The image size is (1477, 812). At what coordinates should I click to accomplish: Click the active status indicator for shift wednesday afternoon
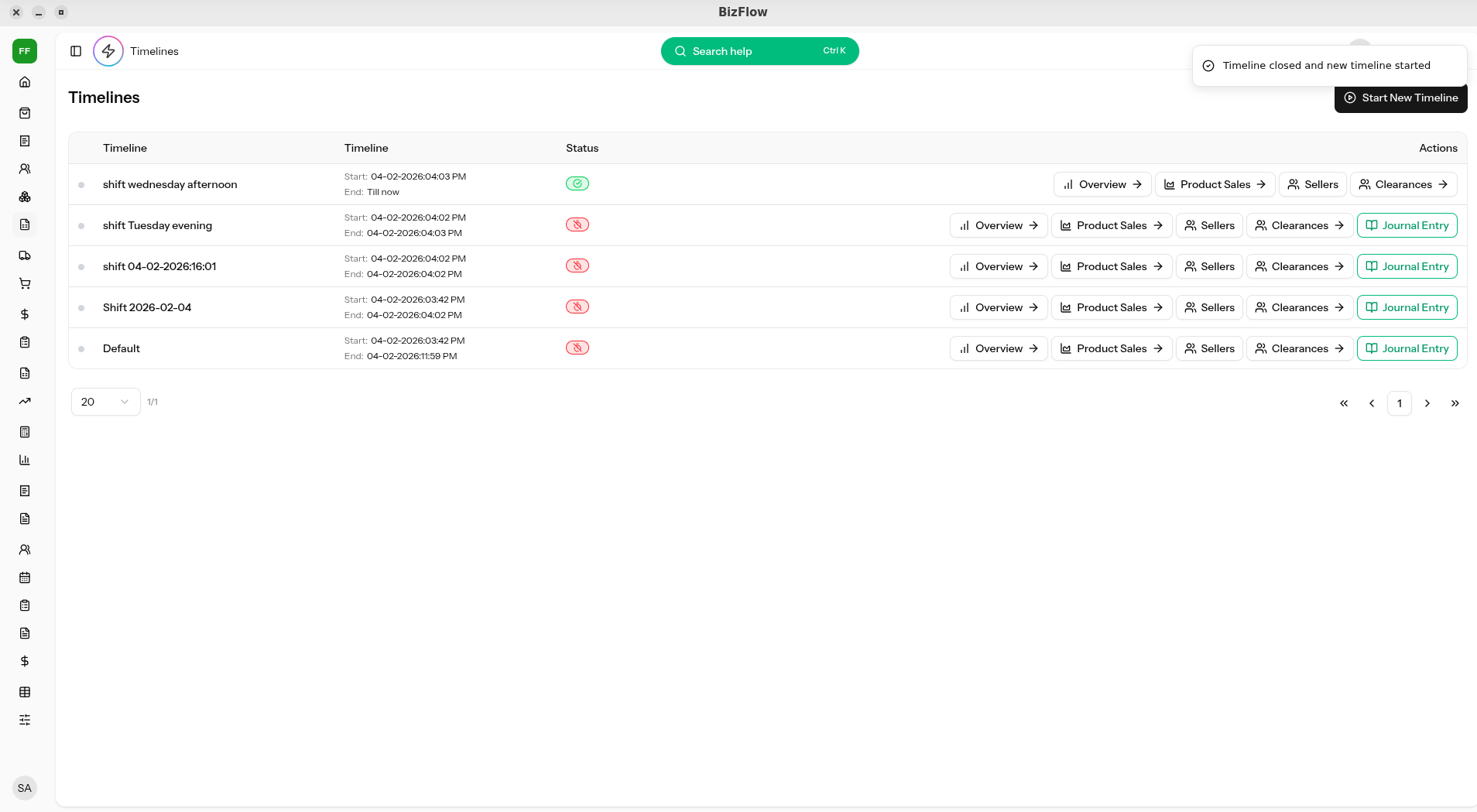577,183
